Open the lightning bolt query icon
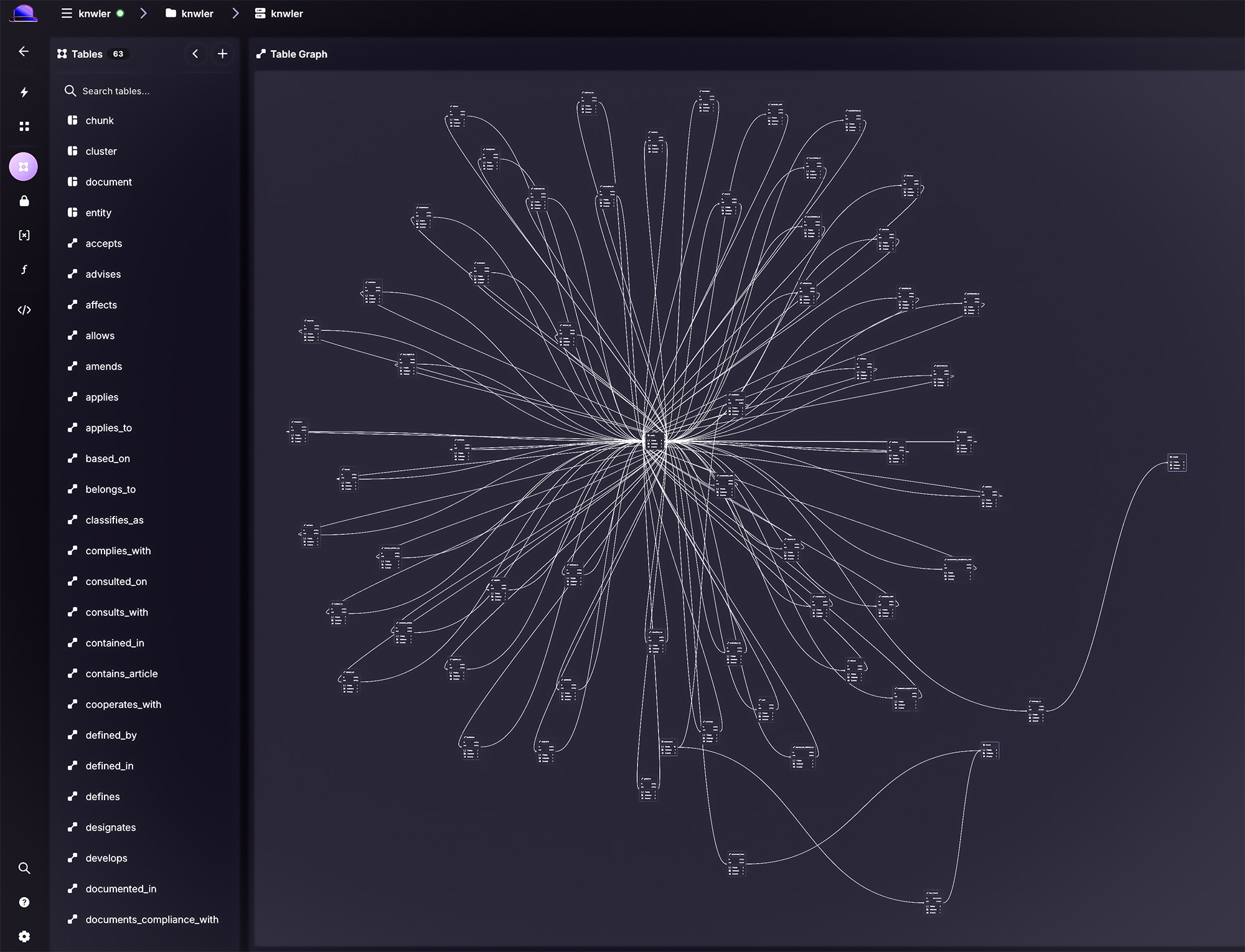The height and width of the screenshot is (952, 1245). point(24,92)
